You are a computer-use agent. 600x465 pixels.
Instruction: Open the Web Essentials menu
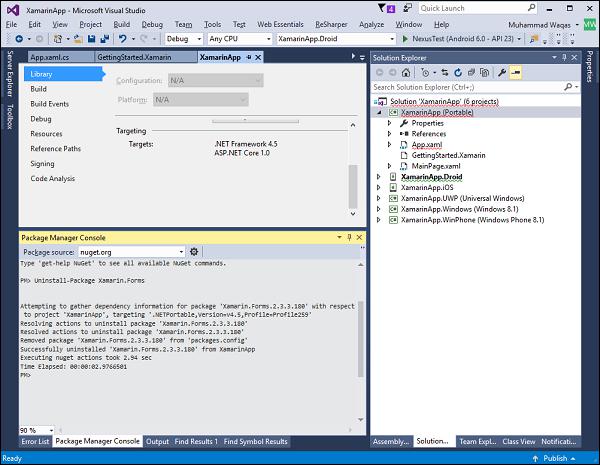[x=280, y=24]
